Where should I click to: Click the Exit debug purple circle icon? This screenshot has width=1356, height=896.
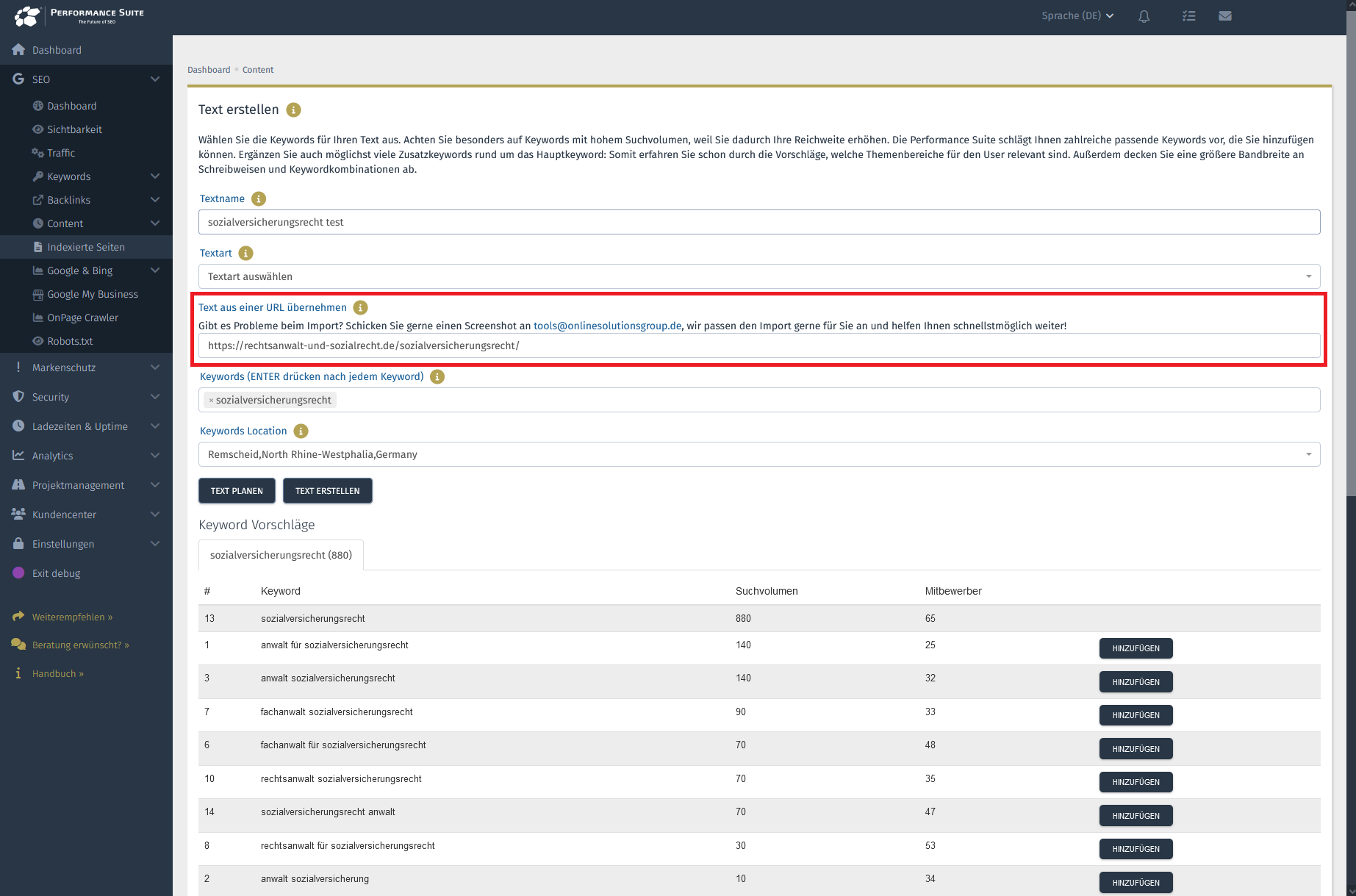[18, 573]
